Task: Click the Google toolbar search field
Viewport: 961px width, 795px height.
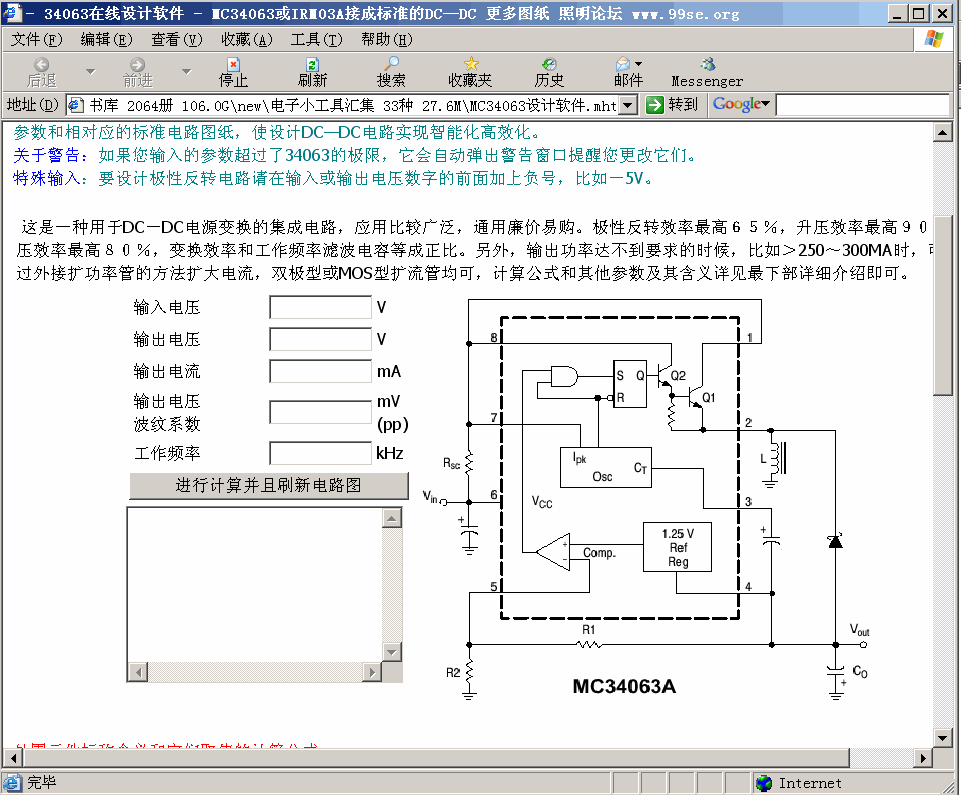Action: [x=862, y=105]
